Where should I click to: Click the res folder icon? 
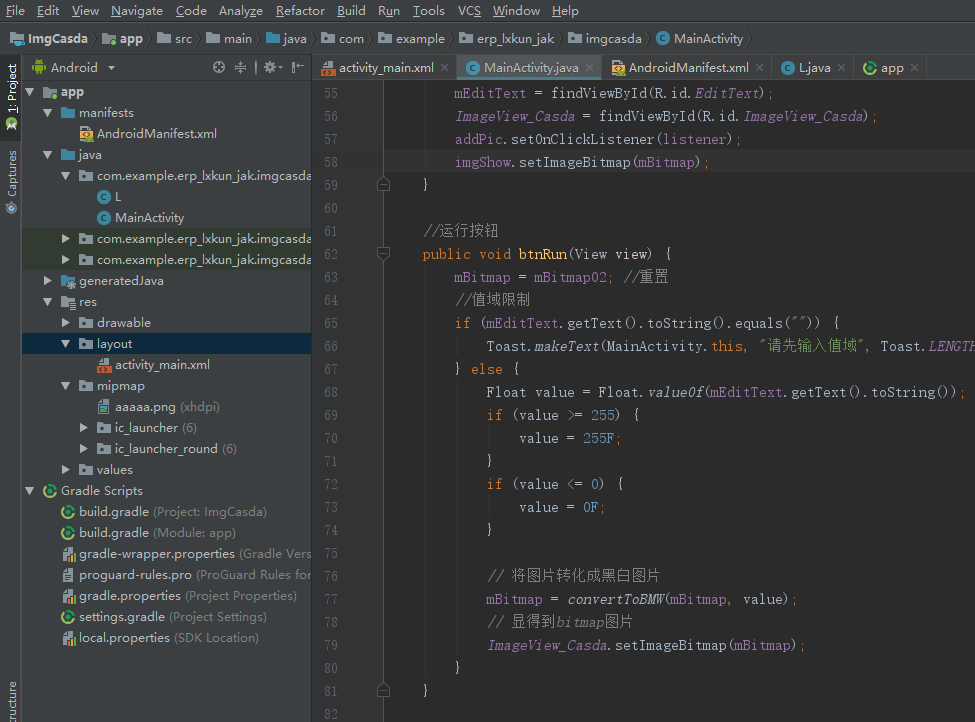68,302
